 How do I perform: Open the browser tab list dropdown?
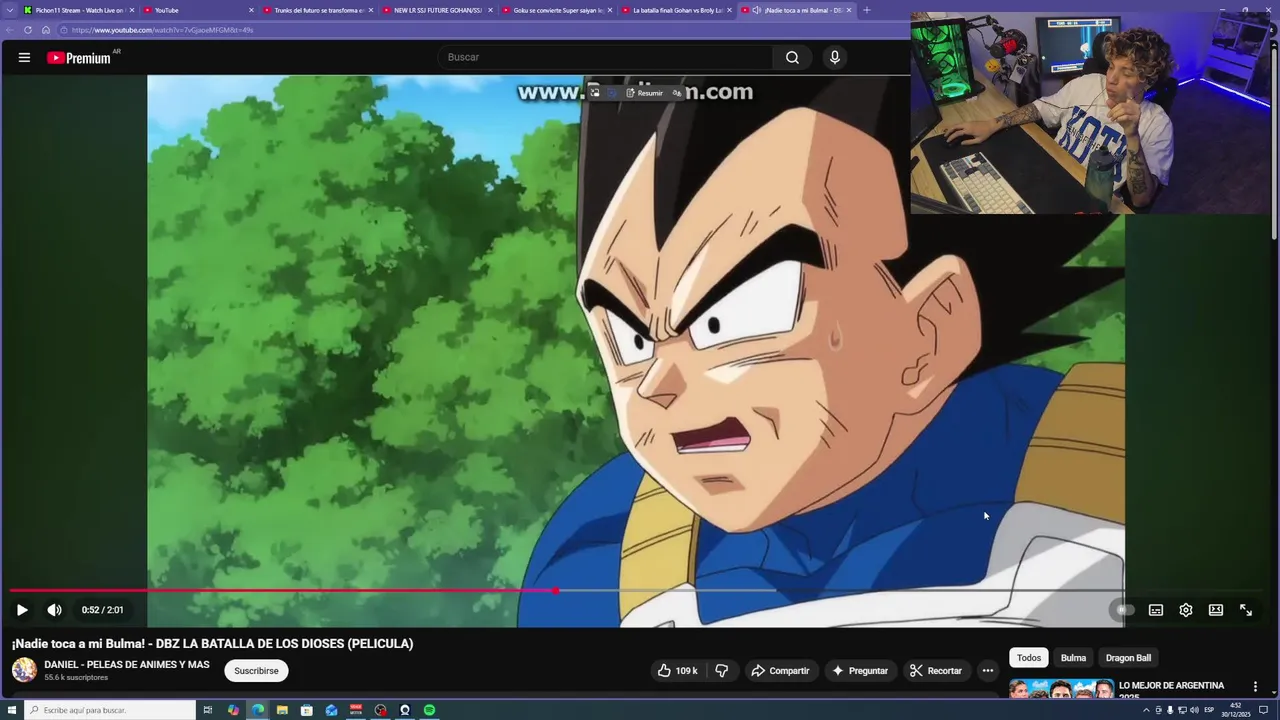tap(9, 10)
